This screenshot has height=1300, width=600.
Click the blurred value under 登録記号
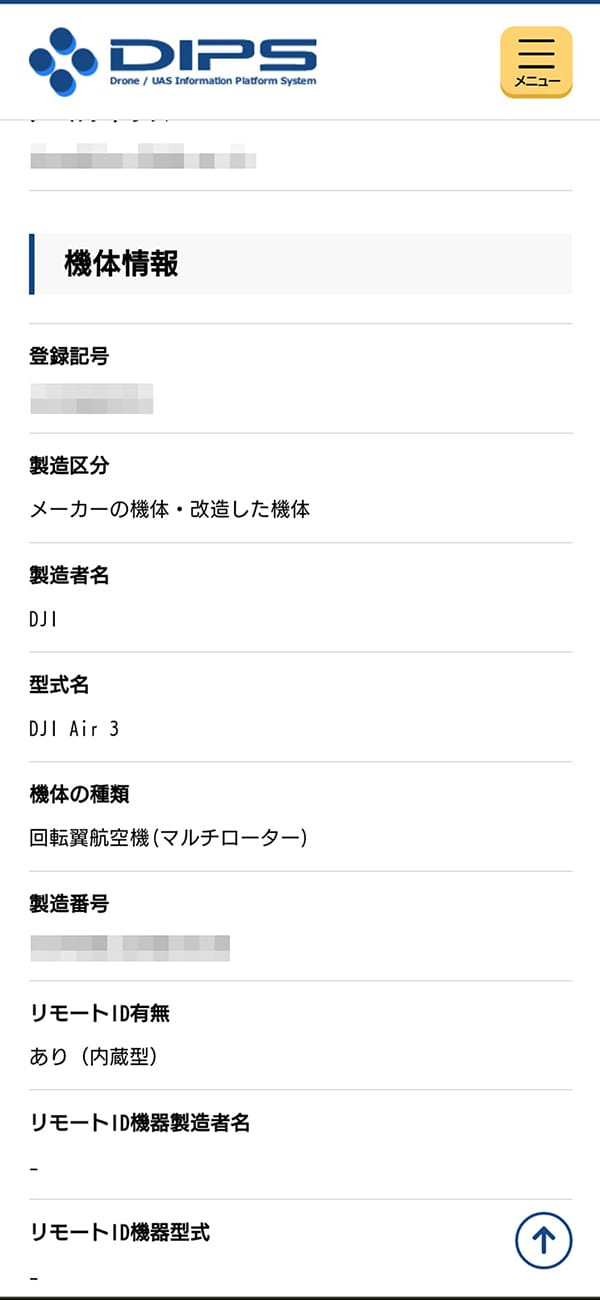tap(92, 398)
